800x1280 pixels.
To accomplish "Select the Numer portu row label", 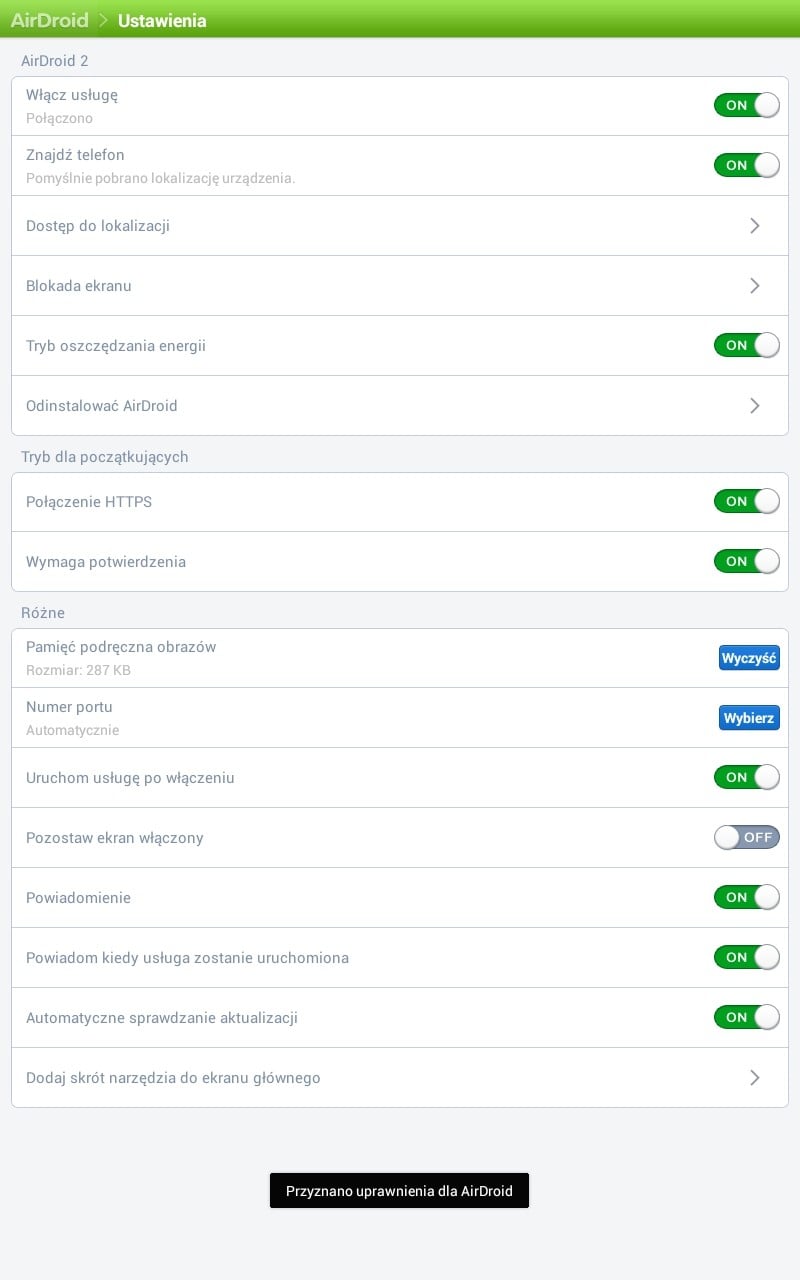I will (69, 707).
